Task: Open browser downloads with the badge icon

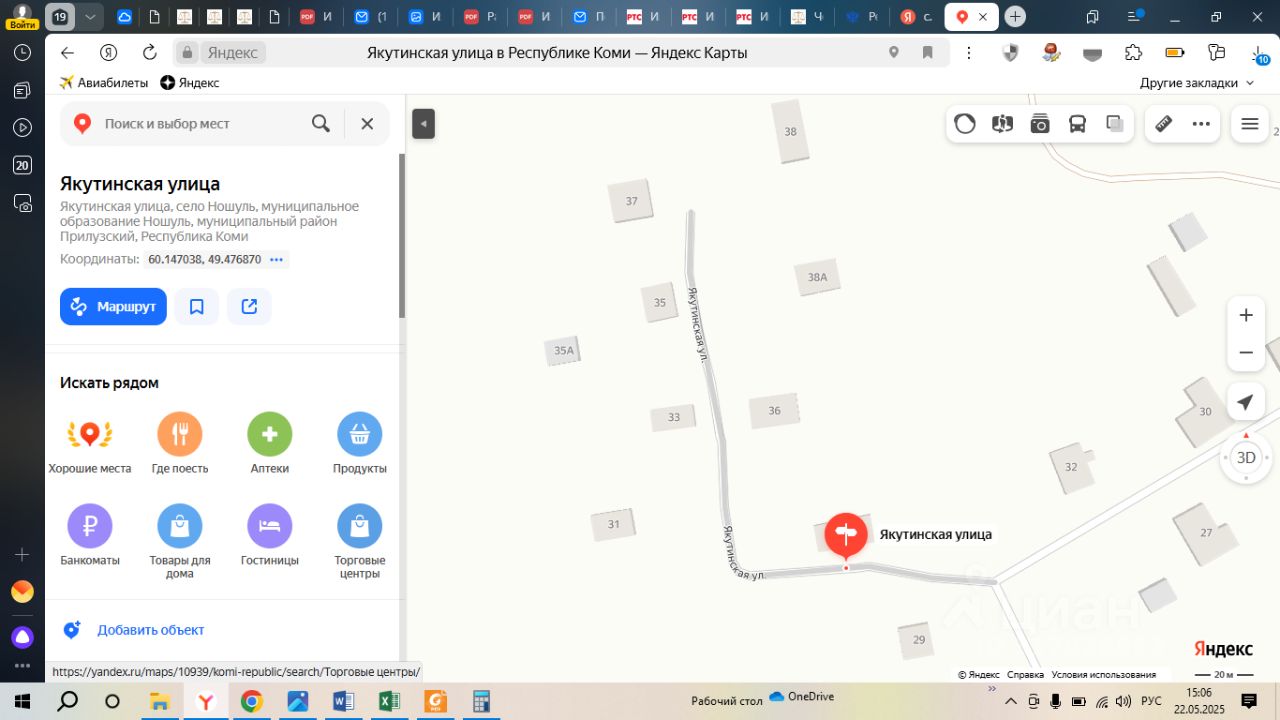Action: pos(1259,54)
